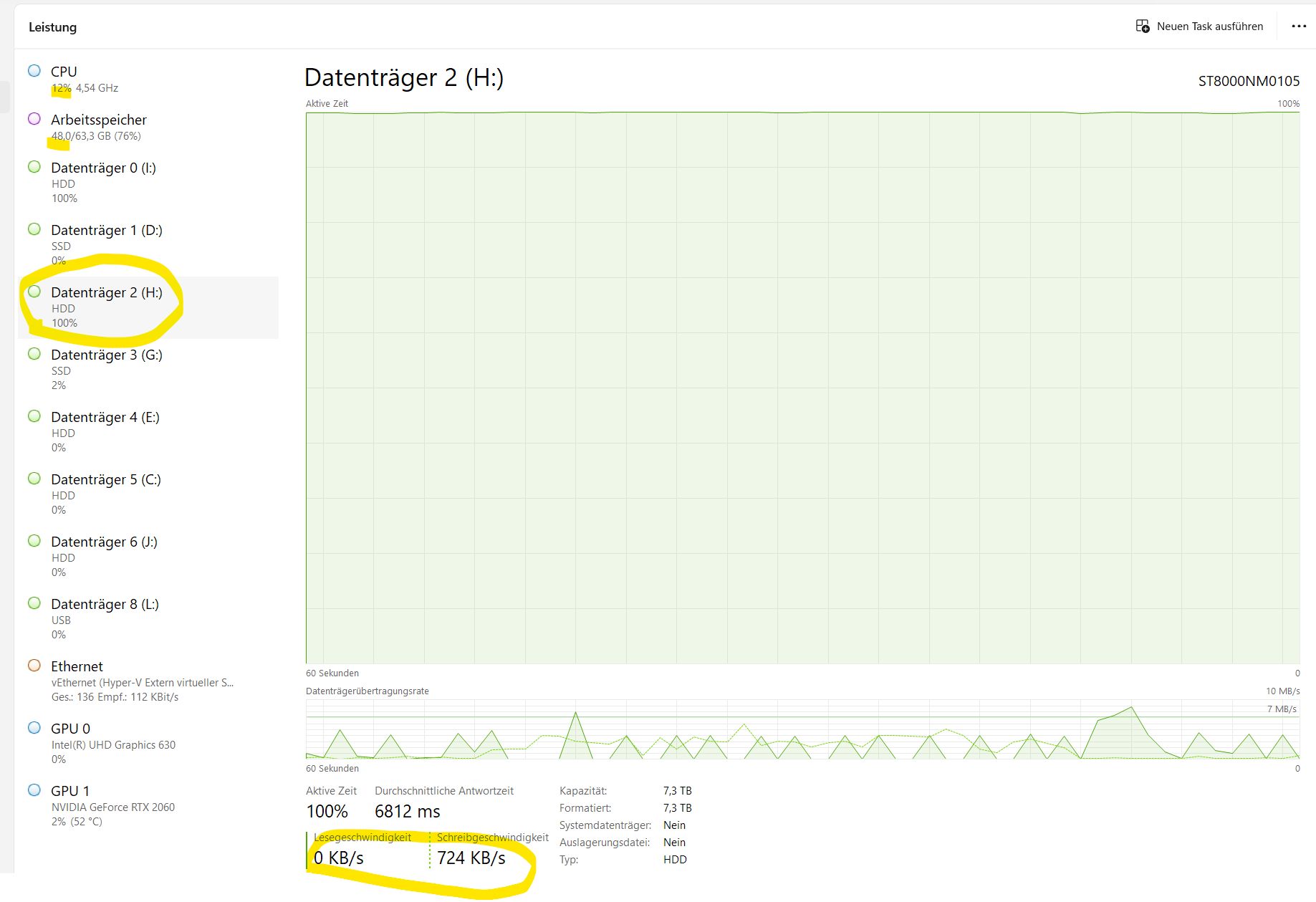The height and width of the screenshot is (902, 1316).
Task: Click the Datenträger 1 (D:) circle icon
Action: click(x=34, y=229)
